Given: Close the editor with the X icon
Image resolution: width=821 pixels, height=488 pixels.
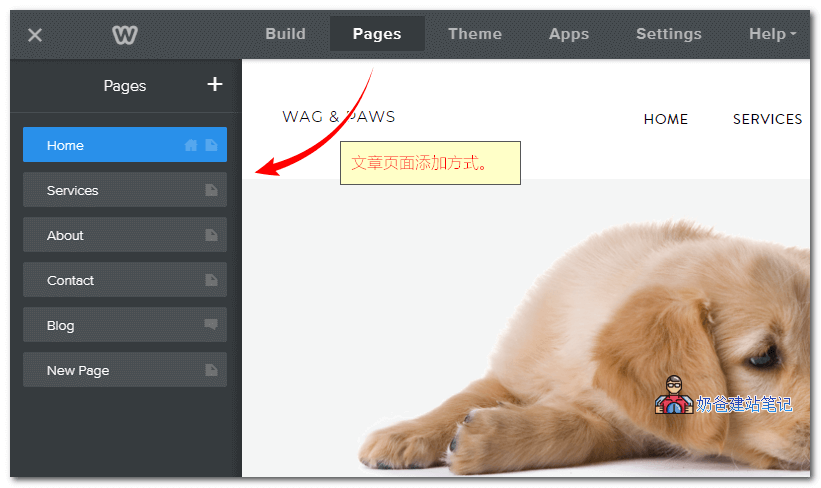Looking at the screenshot, I should tap(35, 35).
